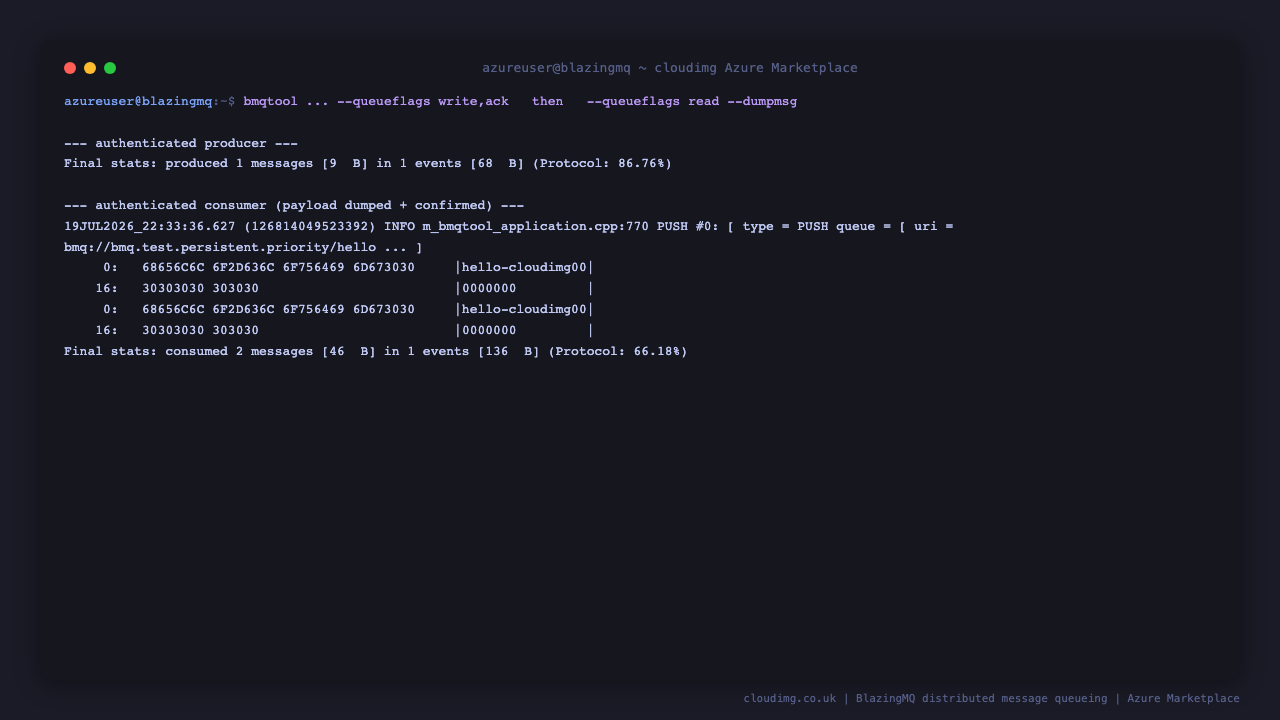The image size is (1280, 720).
Task: Click the --queueflags write,ack argument
Action: [x=423, y=102]
